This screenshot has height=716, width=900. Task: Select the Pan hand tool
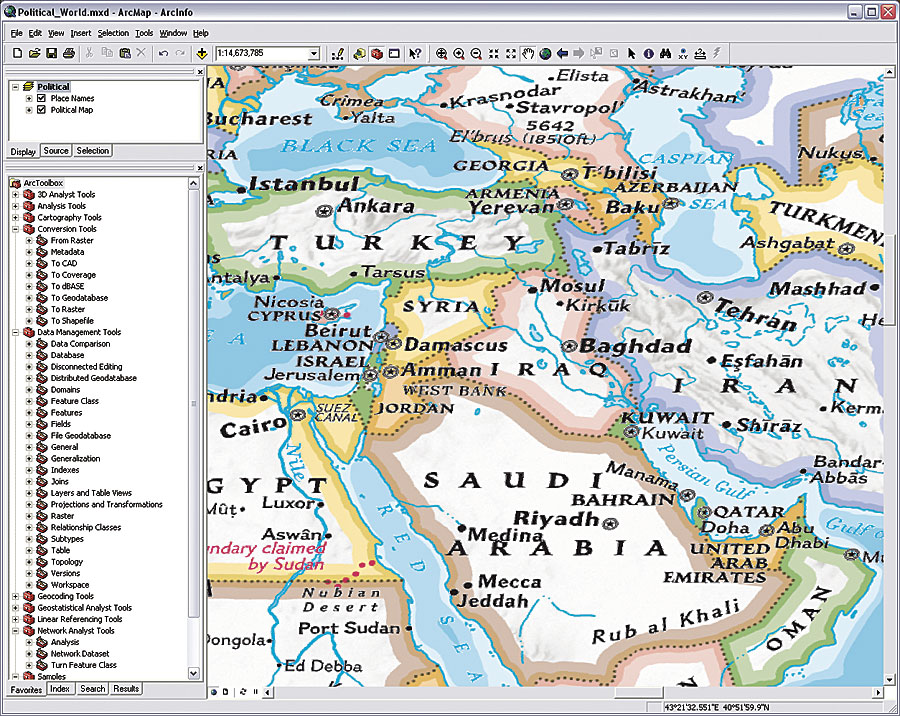[x=528, y=53]
